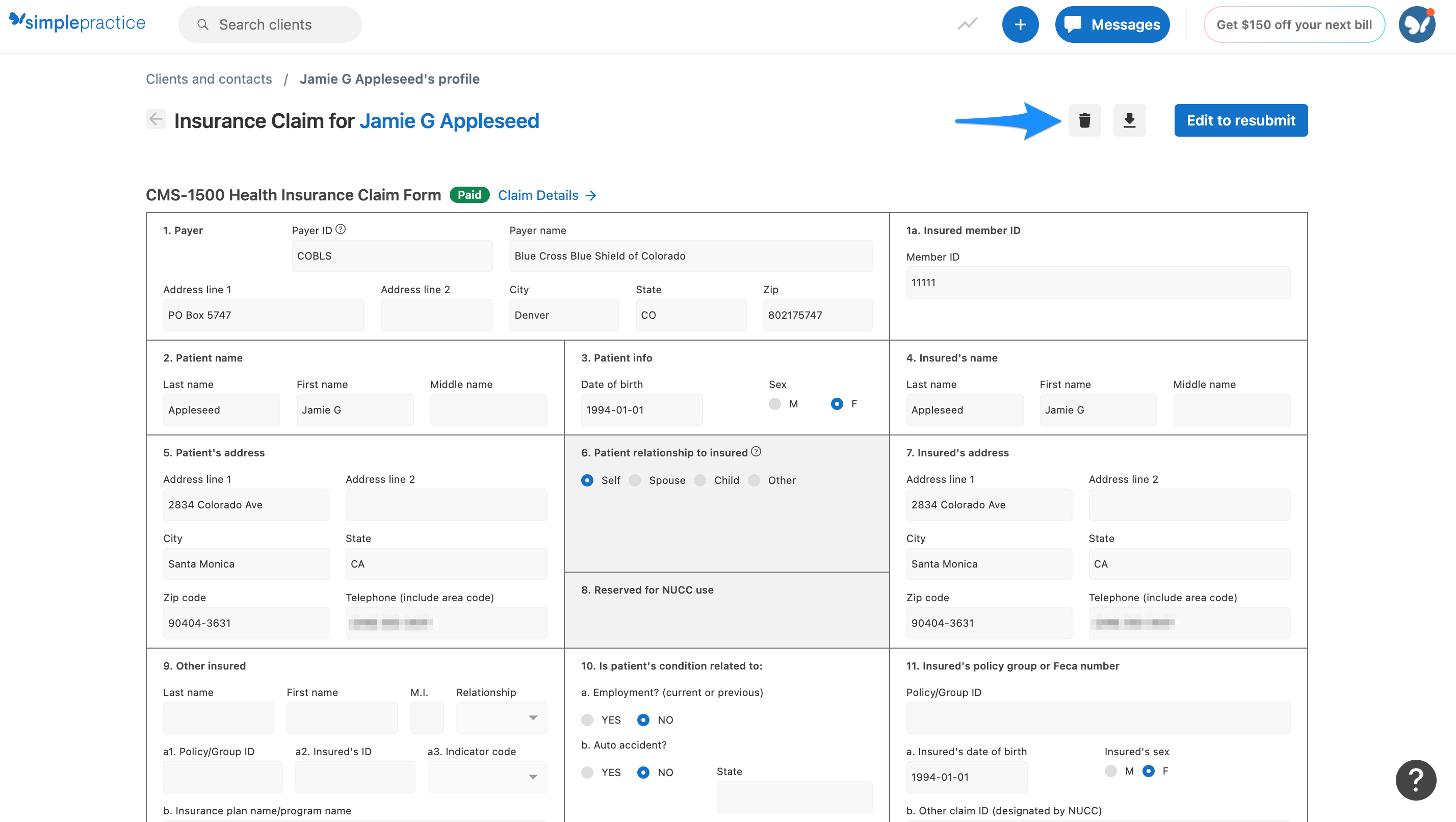The image size is (1456, 822).
Task: Open Messages
Action: 1112,24
